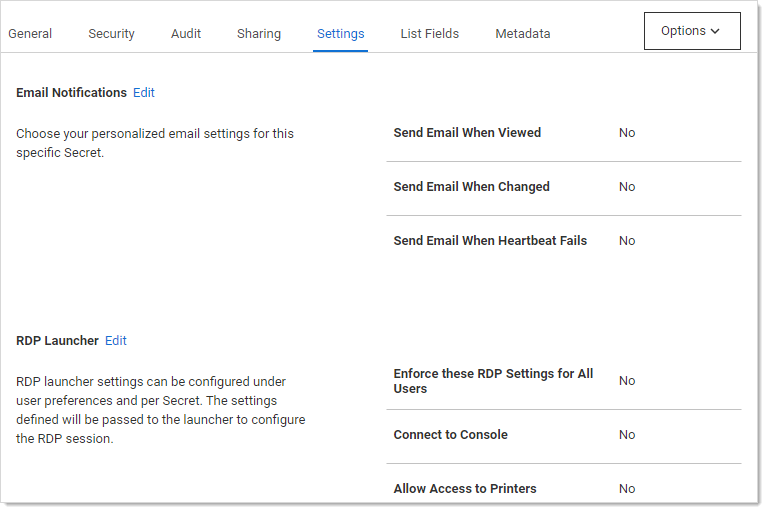This screenshot has width=766, height=511.
Task: Click the Allow Access to Printers label
Action: click(x=465, y=489)
